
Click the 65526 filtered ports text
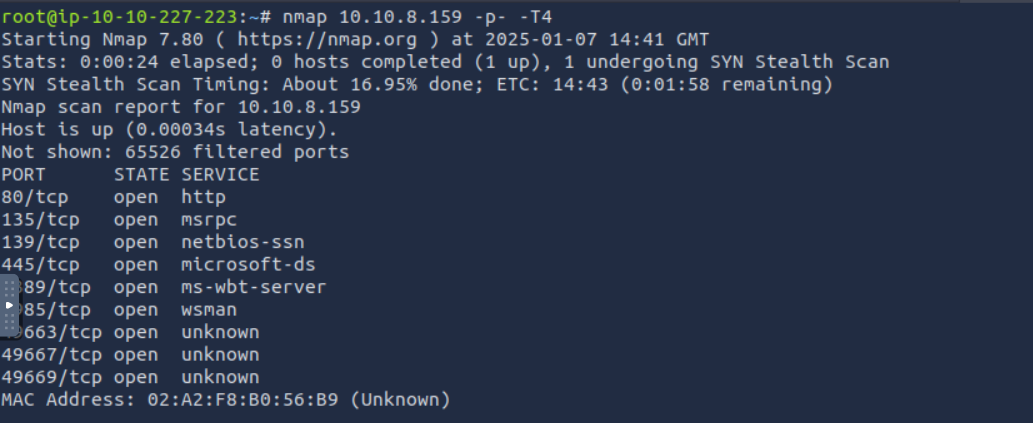pyautogui.click(x=215, y=152)
